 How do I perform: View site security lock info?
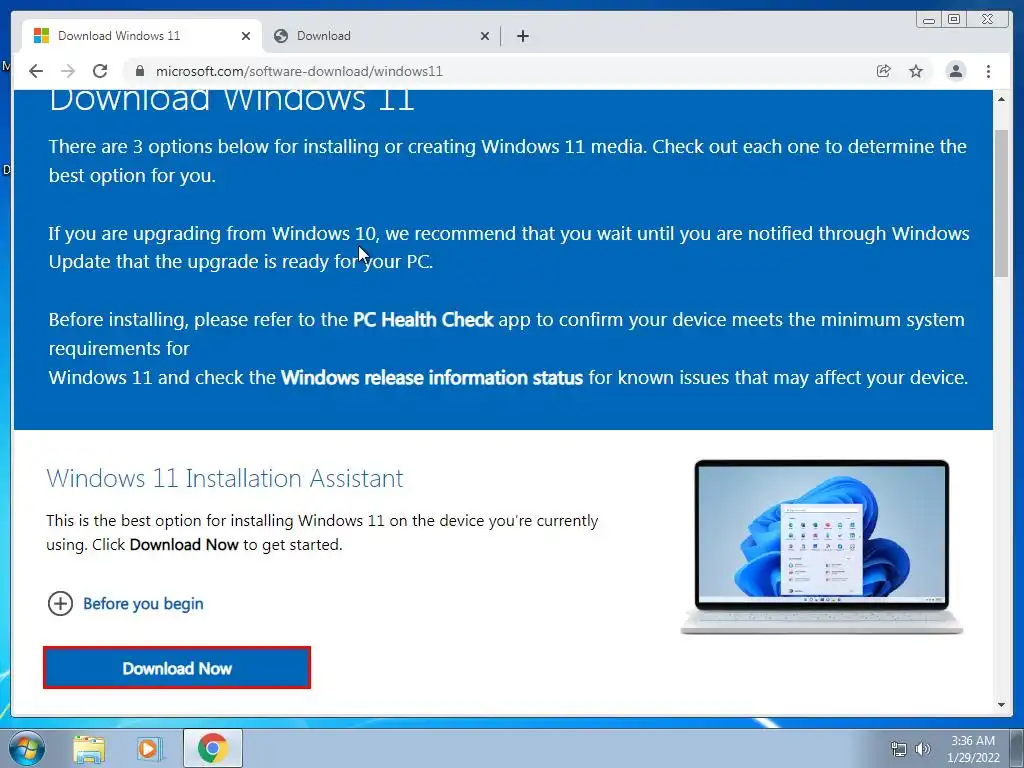click(139, 71)
